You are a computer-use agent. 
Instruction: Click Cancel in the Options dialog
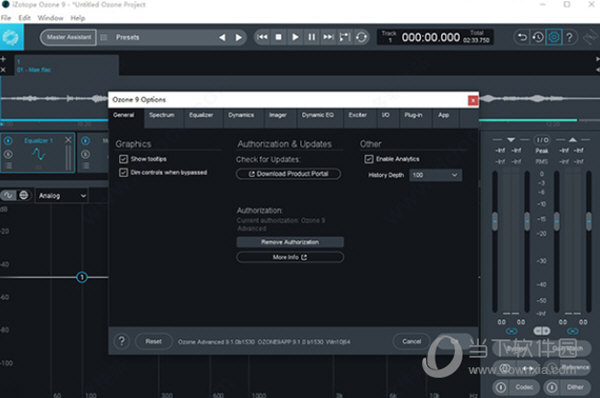(412, 341)
